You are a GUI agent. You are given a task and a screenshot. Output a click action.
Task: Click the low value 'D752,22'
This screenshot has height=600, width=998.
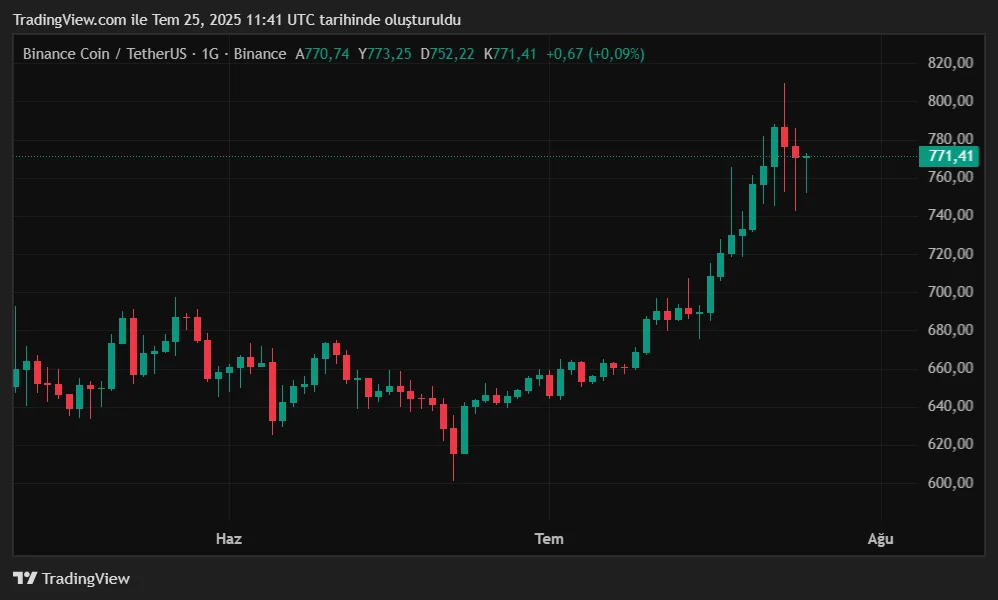[x=447, y=54]
